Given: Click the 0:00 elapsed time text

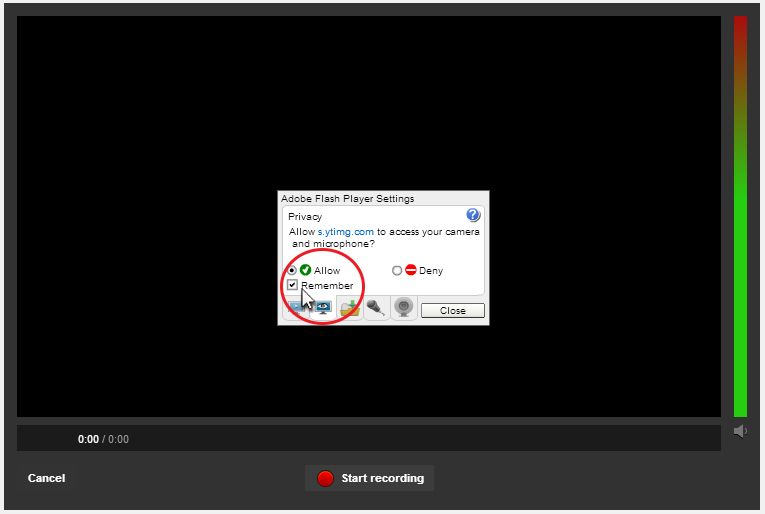Looking at the screenshot, I should 88,439.
